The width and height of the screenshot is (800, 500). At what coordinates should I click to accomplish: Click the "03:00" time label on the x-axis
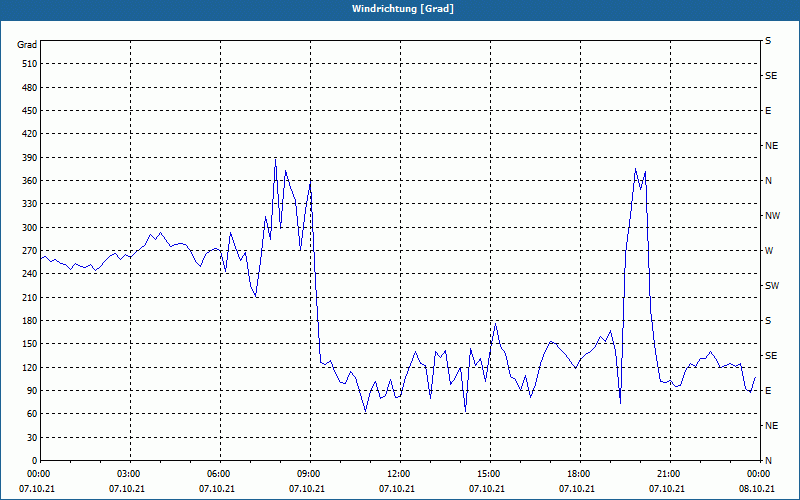(x=127, y=474)
